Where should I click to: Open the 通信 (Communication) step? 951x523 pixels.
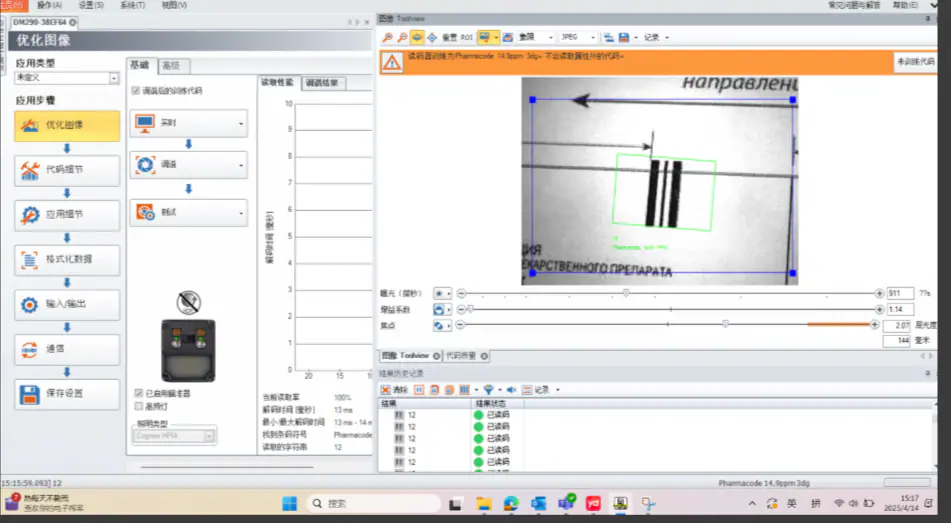67,350
